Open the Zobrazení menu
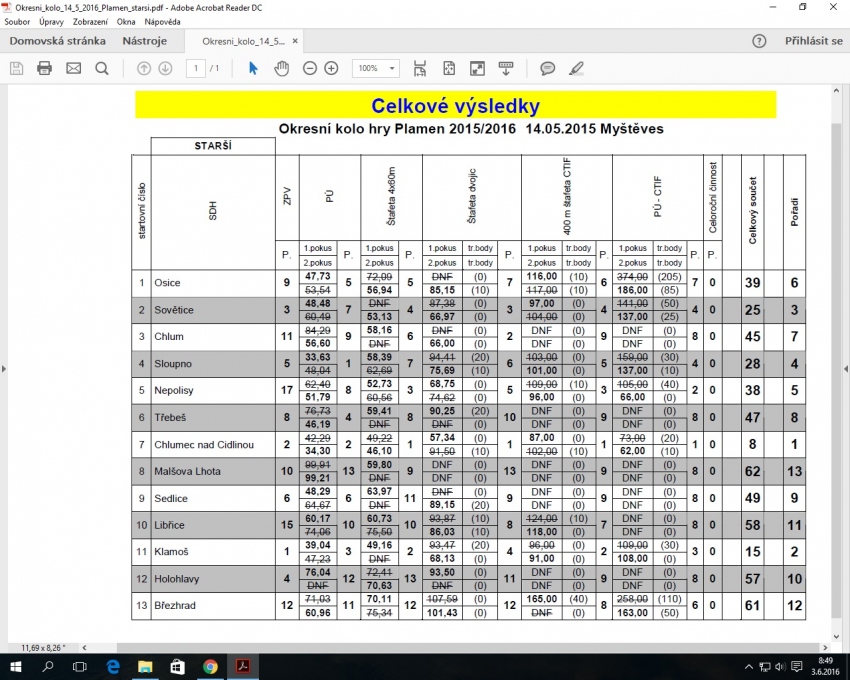This screenshot has width=850, height=680. coord(91,22)
